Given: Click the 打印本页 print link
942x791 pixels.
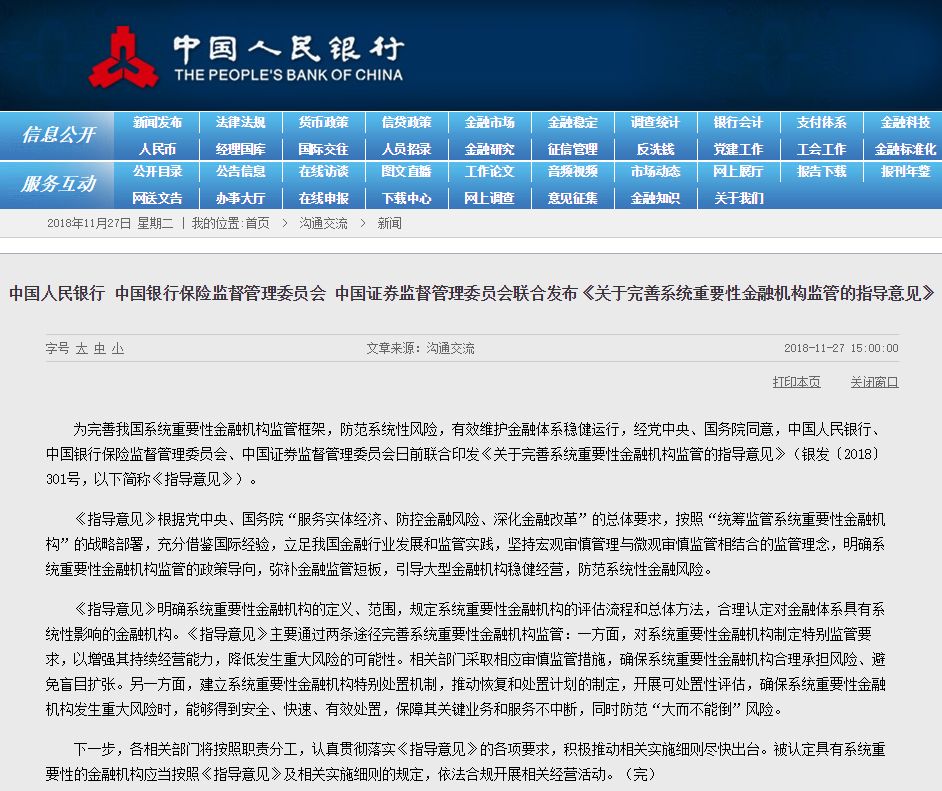Looking at the screenshot, I should [796, 382].
